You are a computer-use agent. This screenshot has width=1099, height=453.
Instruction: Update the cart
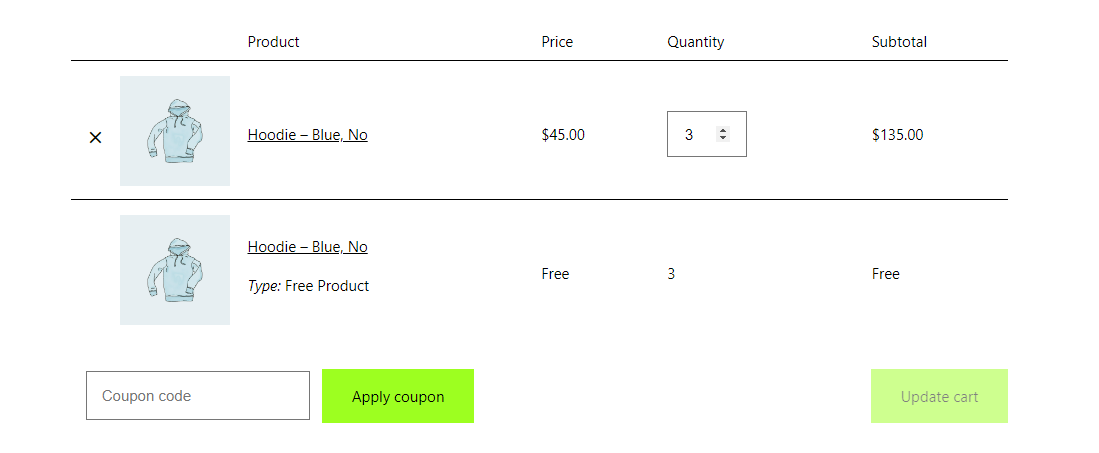click(x=939, y=396)
